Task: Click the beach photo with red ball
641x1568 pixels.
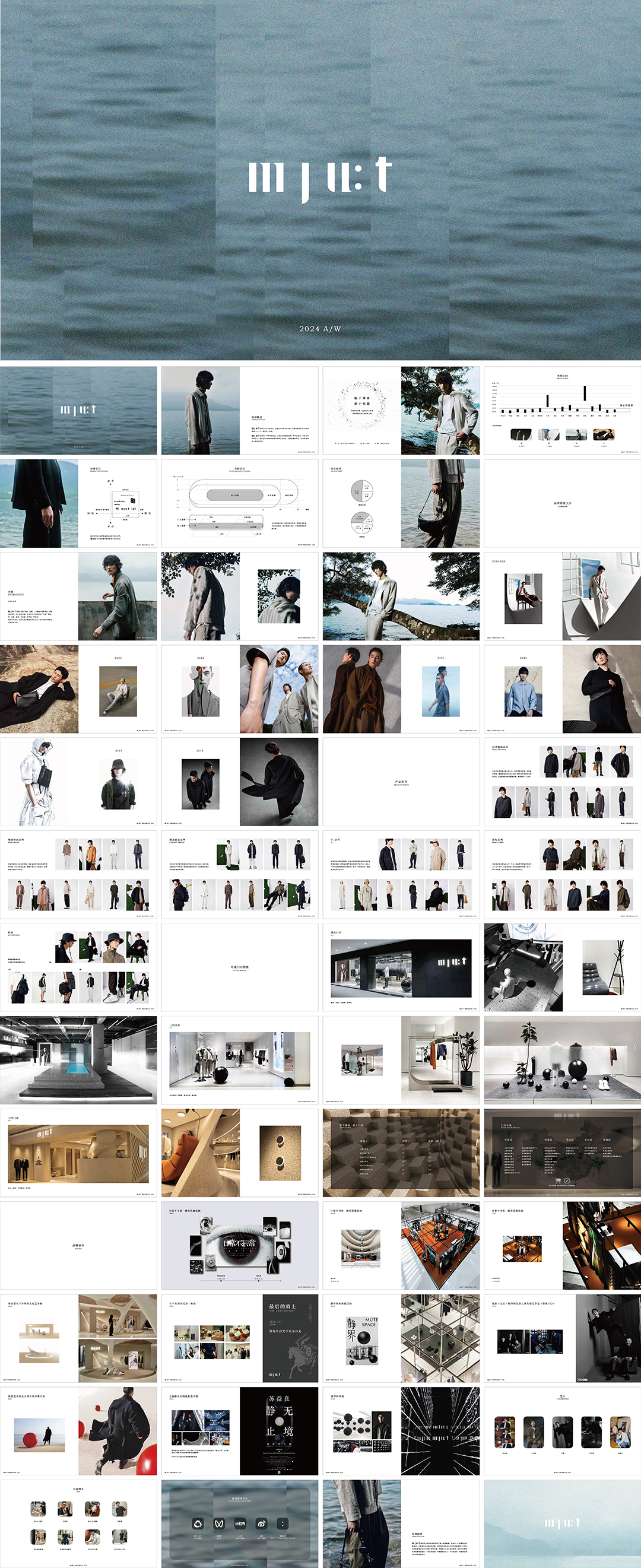Action: click(x=39, y=1434)
